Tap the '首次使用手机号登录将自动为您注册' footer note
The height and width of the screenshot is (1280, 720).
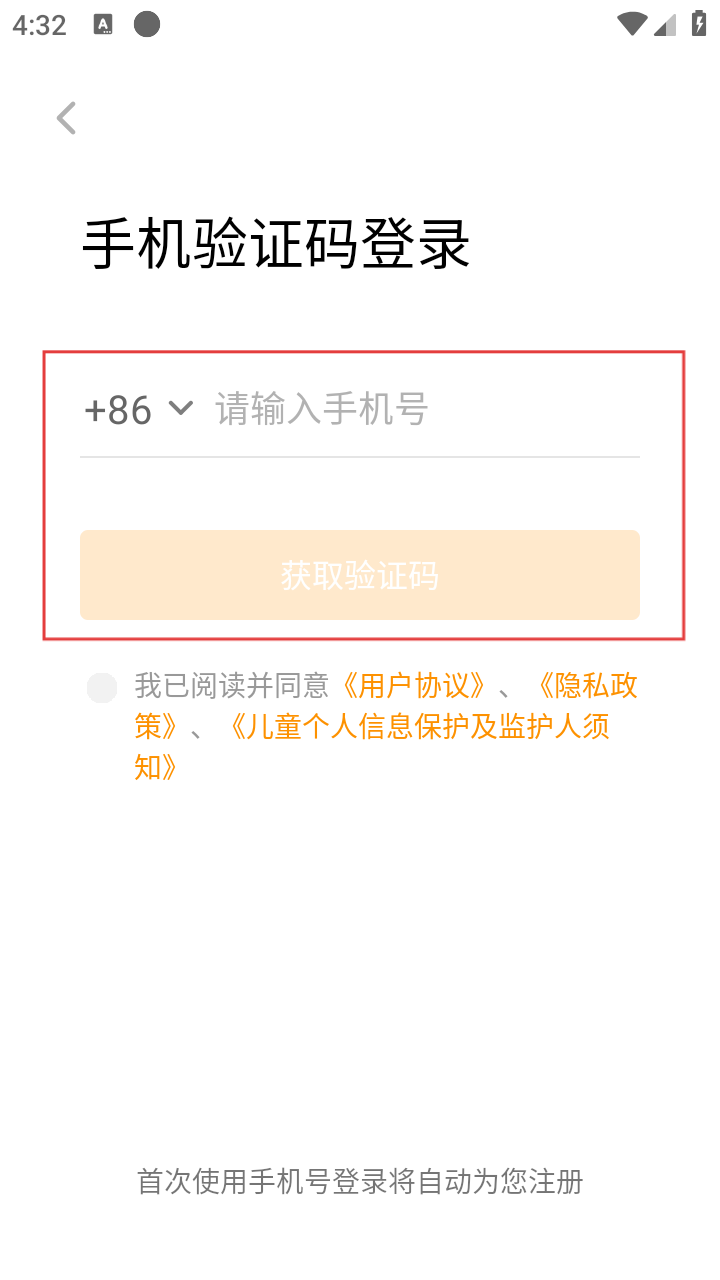click(x=360, y=1182)
